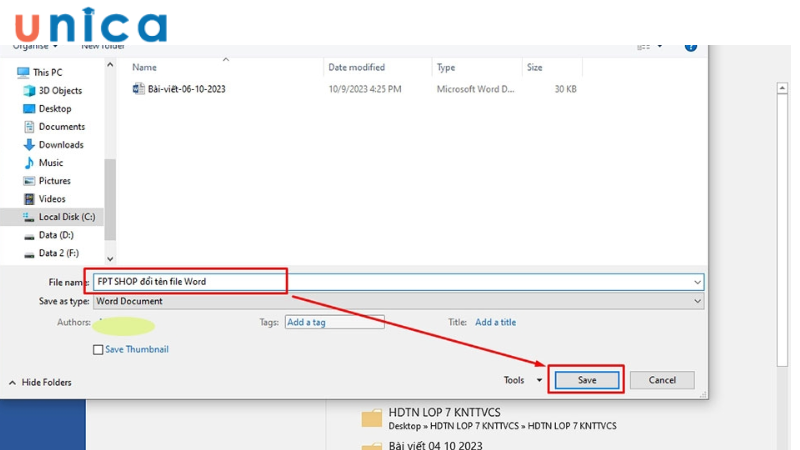The height and width of the screenshot is (450, 800).
Task: Open the 3D Objects folder icon
Action: tap(29, 90)
